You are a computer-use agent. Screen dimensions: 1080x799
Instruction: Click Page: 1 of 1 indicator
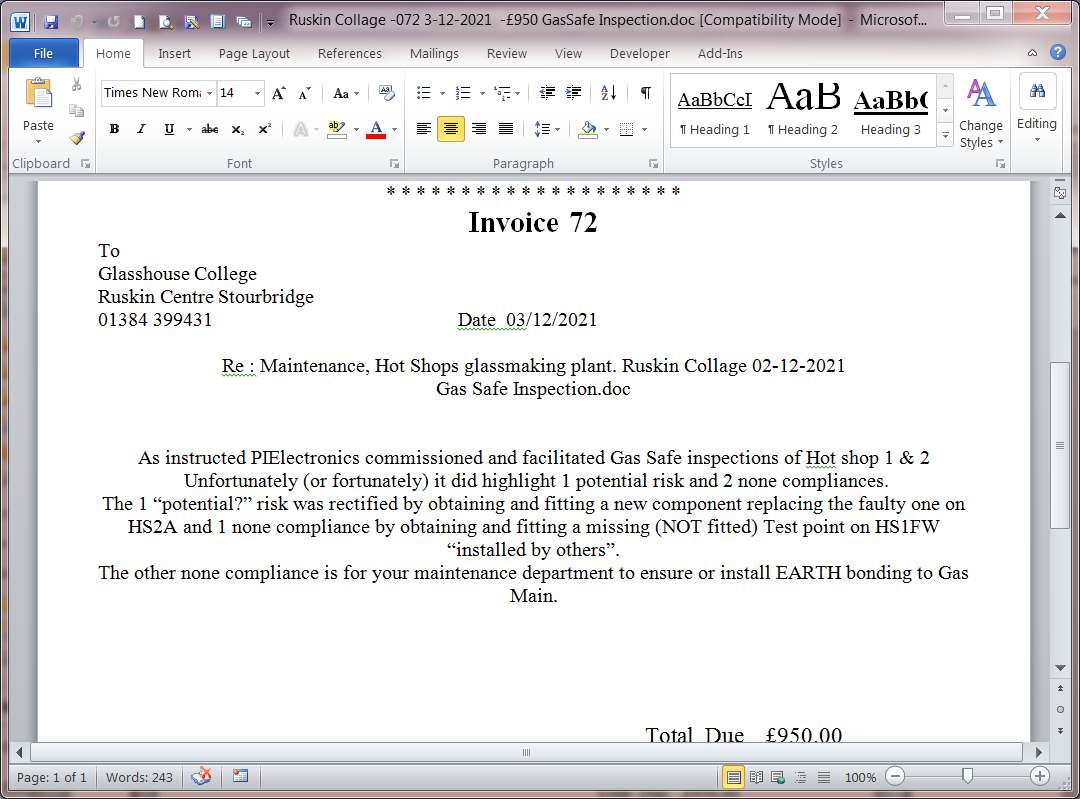52,777
